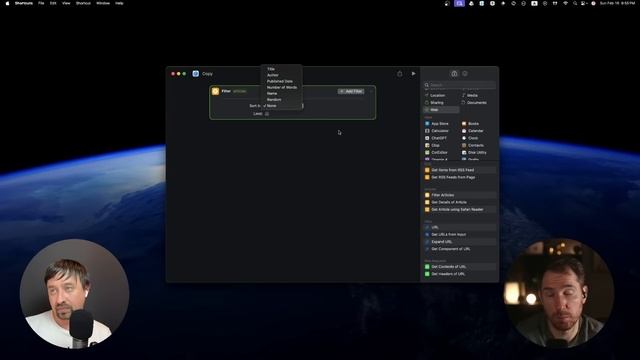Screen dimensions: 640x360
Task: Open the Window menu in menu bar
Action: coord(103,3)
